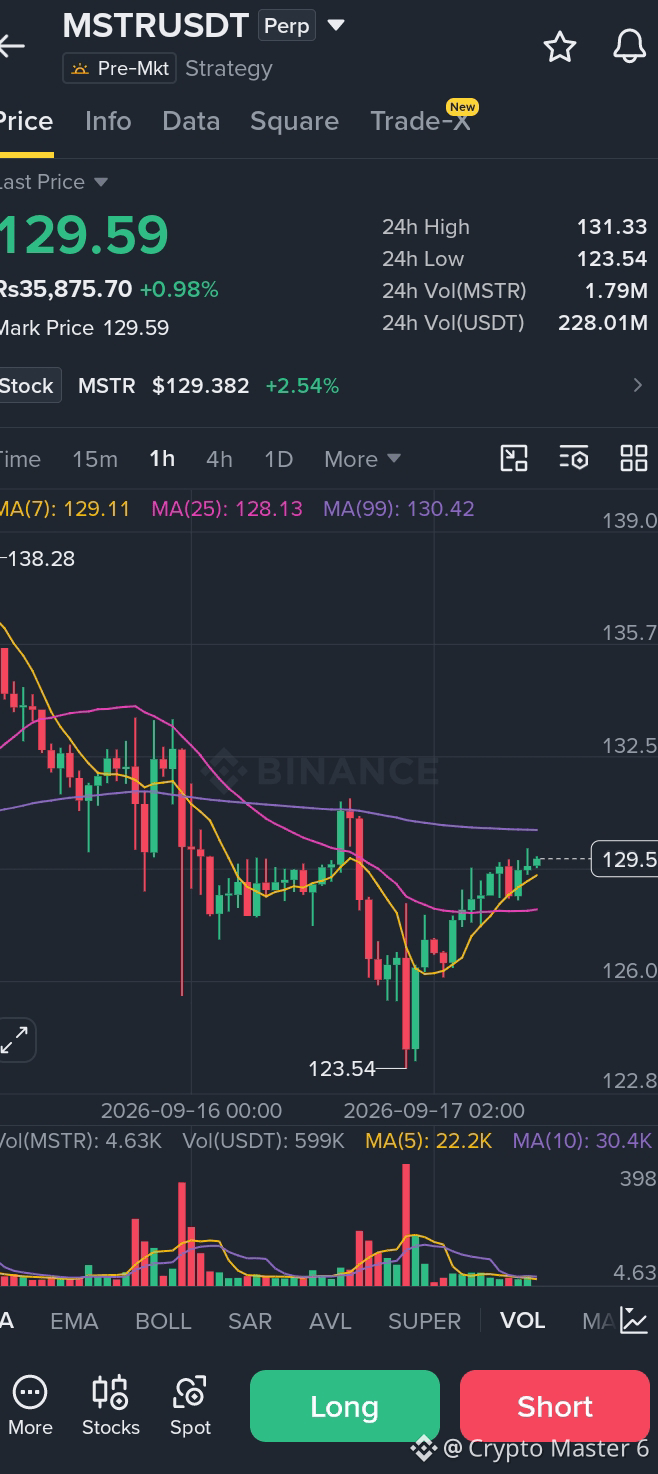Select the 15m timeframe

[95, 459]
